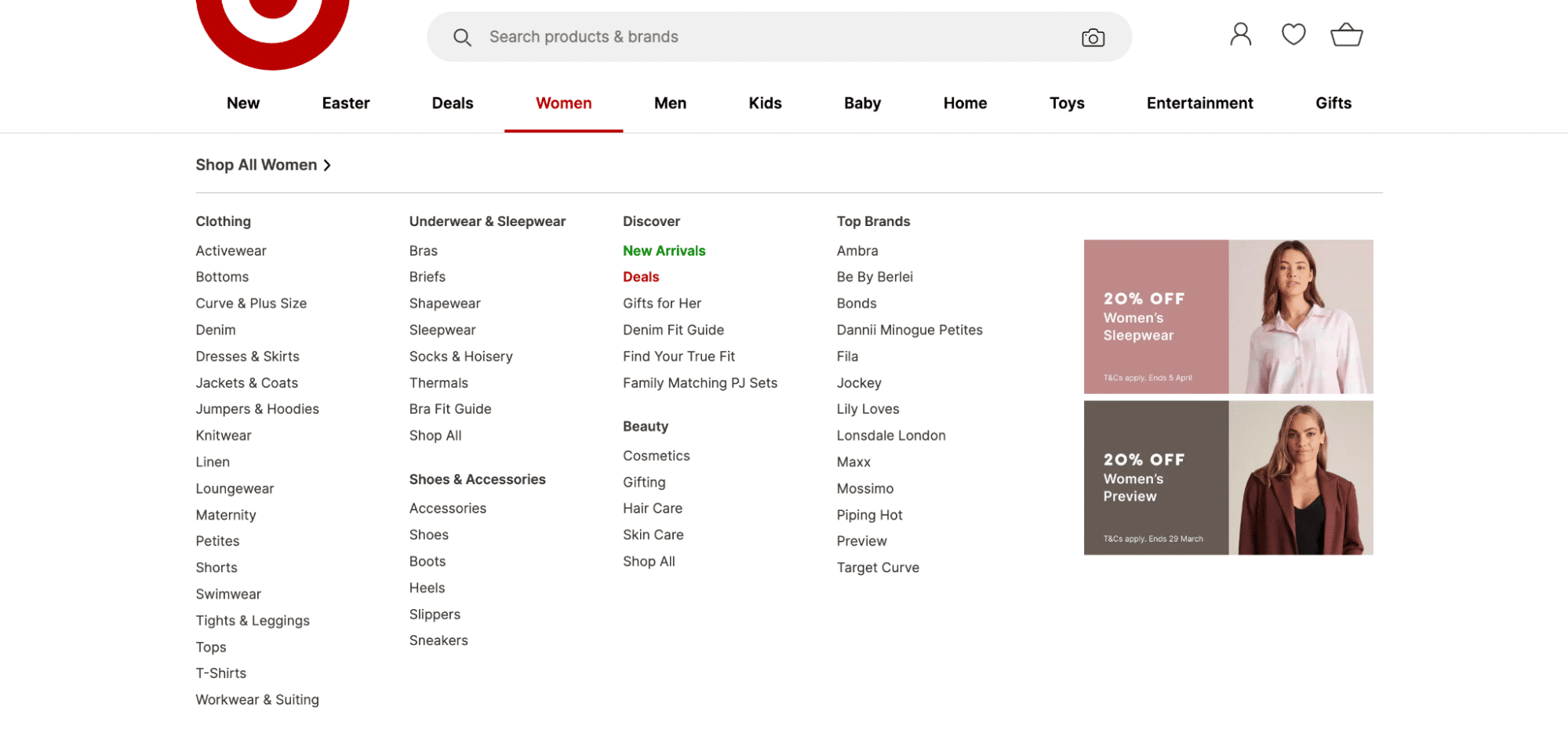The image size is (1568, 737).
Task: Open Tights & Leggings
Action: (x=253, y=620)
